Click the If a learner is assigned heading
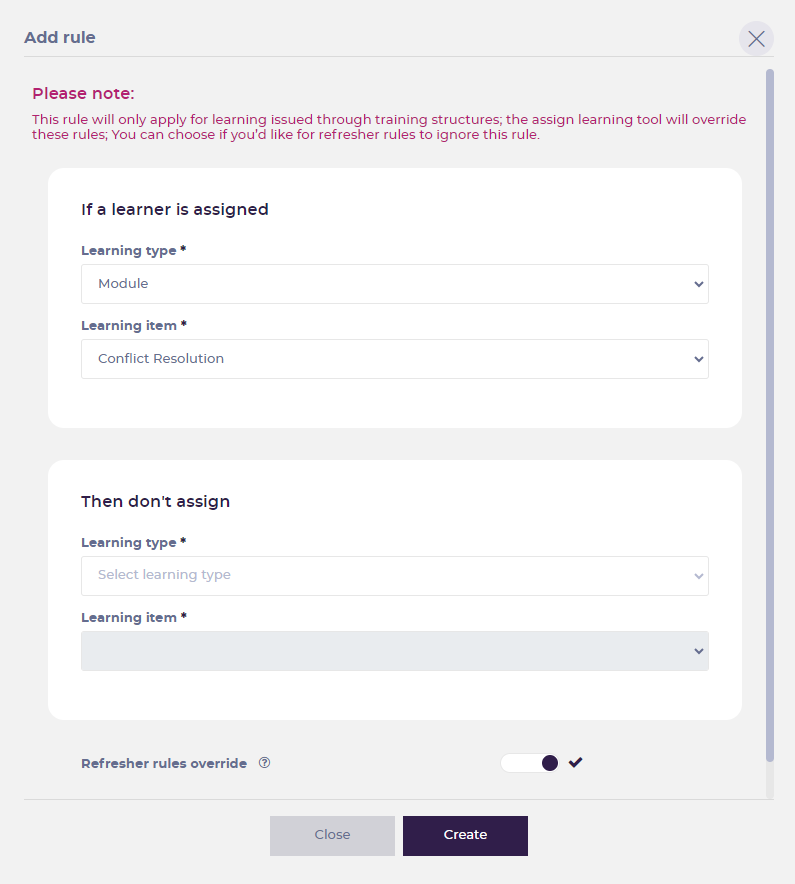The width and height of the screenshot is (795, 884). click(175, 209)
